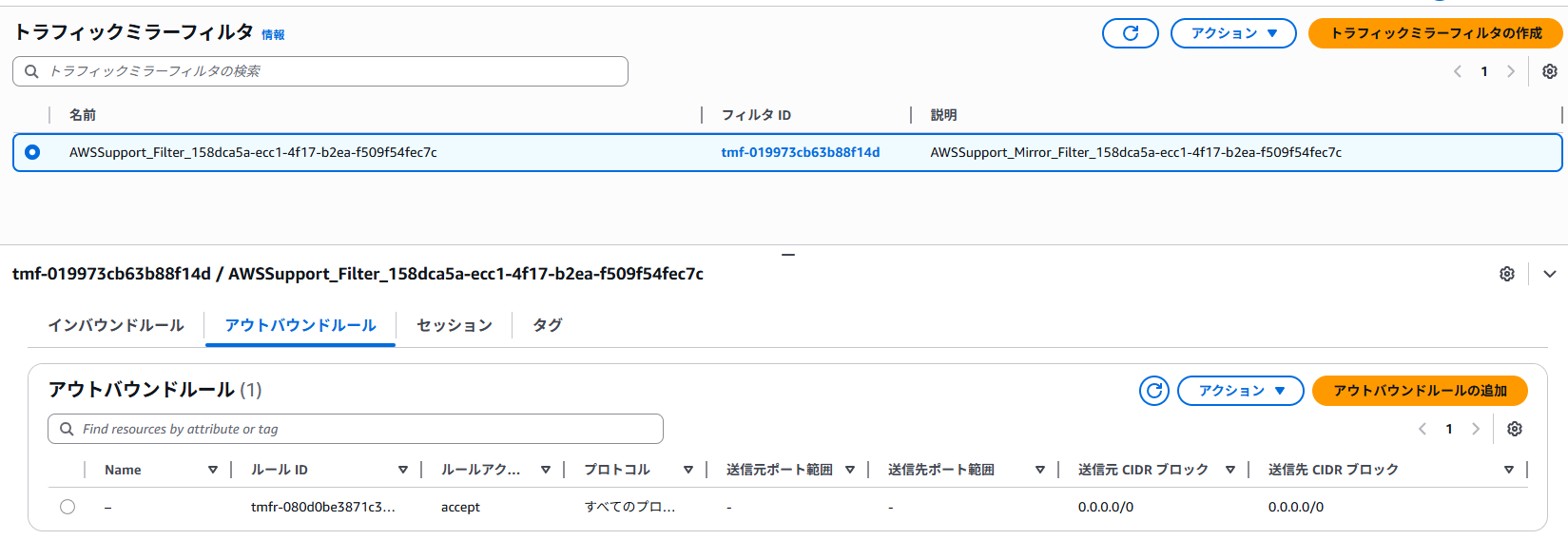Select the outbound rule radio button
The image size is (1568, 540).
pyautogui.click(x=68, y=507)
